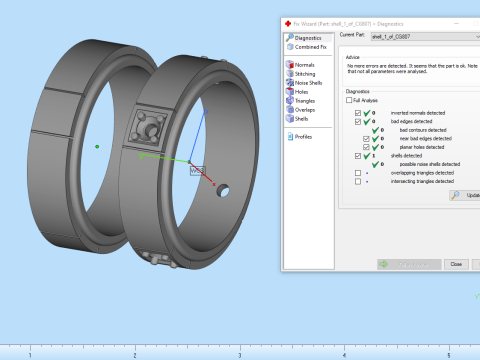Click the Diagnostics magnifier icon

click(x=290, y=37)
